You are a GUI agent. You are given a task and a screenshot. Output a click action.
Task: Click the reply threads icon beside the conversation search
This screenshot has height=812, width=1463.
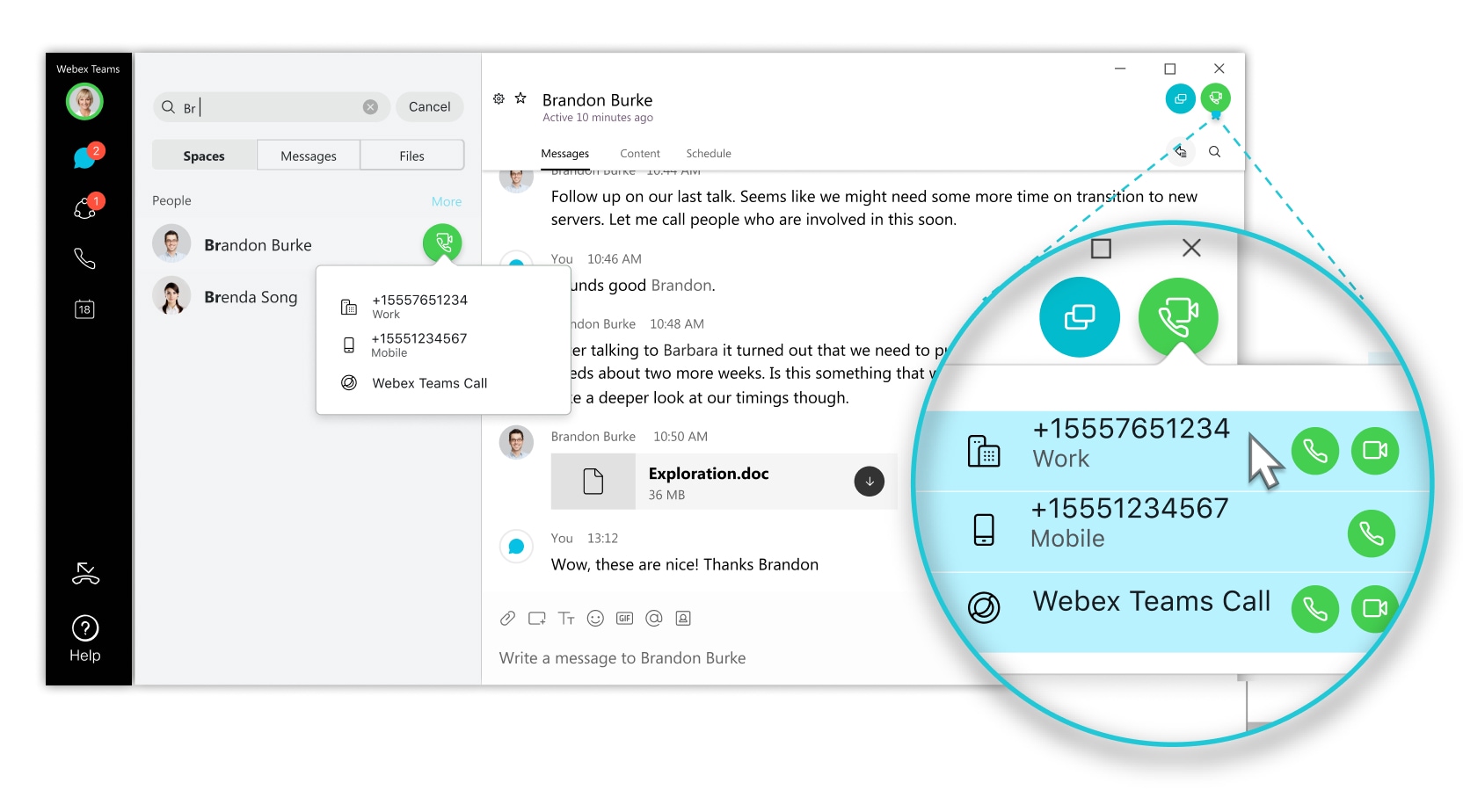pyautogui.click(x=1180, y=151)
